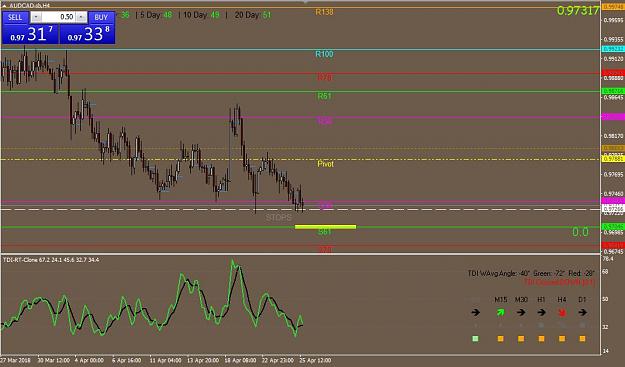Click the 18 Apr 08:00 time axis label
Image resolution: width=625 pixels, height=367 pixels.
240,360
